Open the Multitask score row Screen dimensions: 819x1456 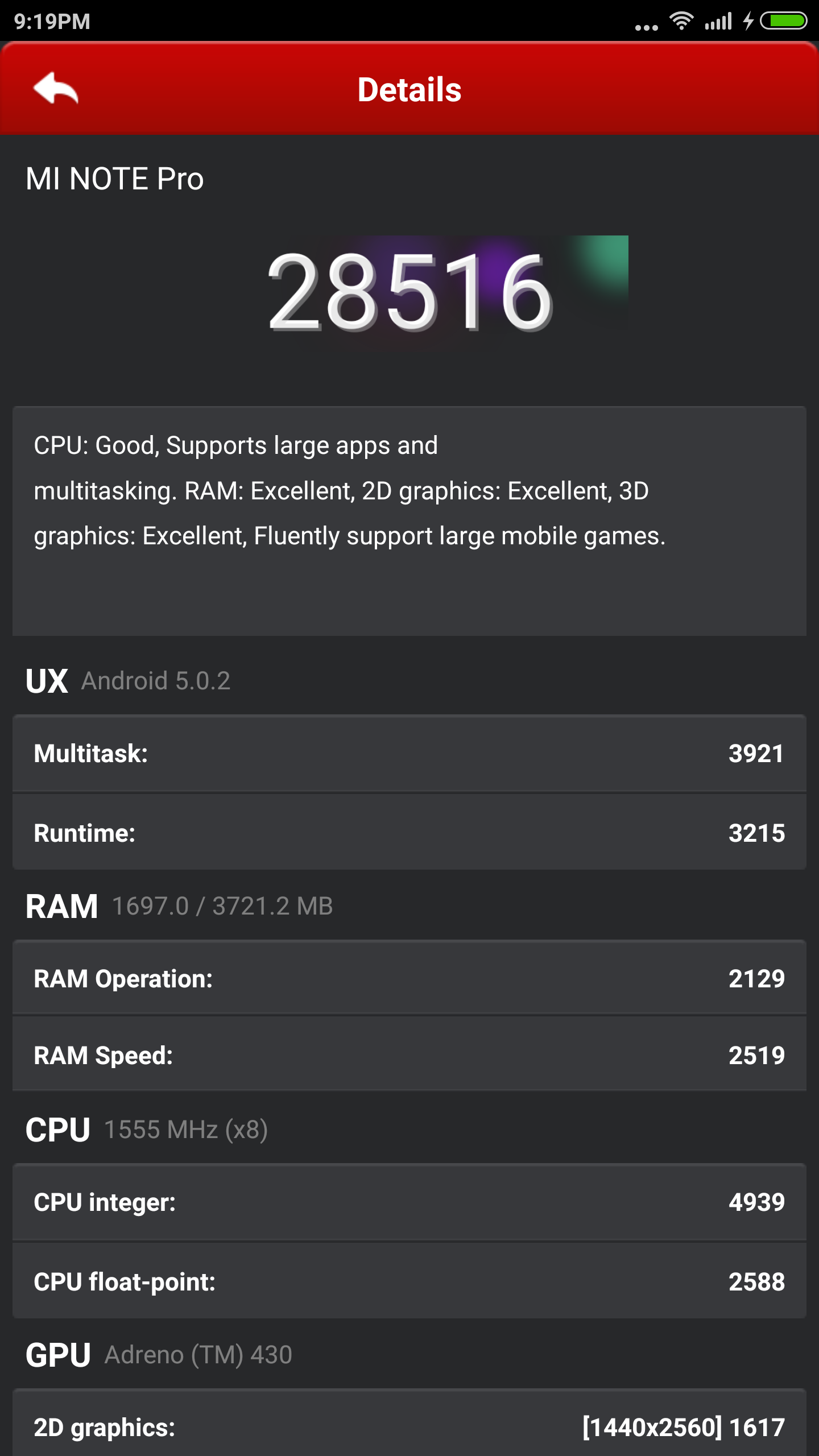pos(409,754)
